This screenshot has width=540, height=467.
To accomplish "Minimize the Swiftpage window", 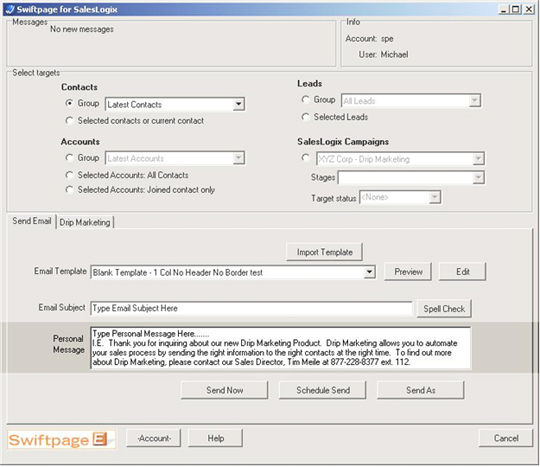I will pyautogui.click(x=504, y=9).
